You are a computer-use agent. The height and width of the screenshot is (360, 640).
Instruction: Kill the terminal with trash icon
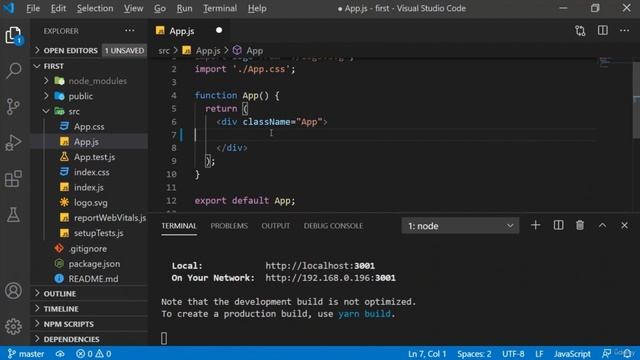580,225
